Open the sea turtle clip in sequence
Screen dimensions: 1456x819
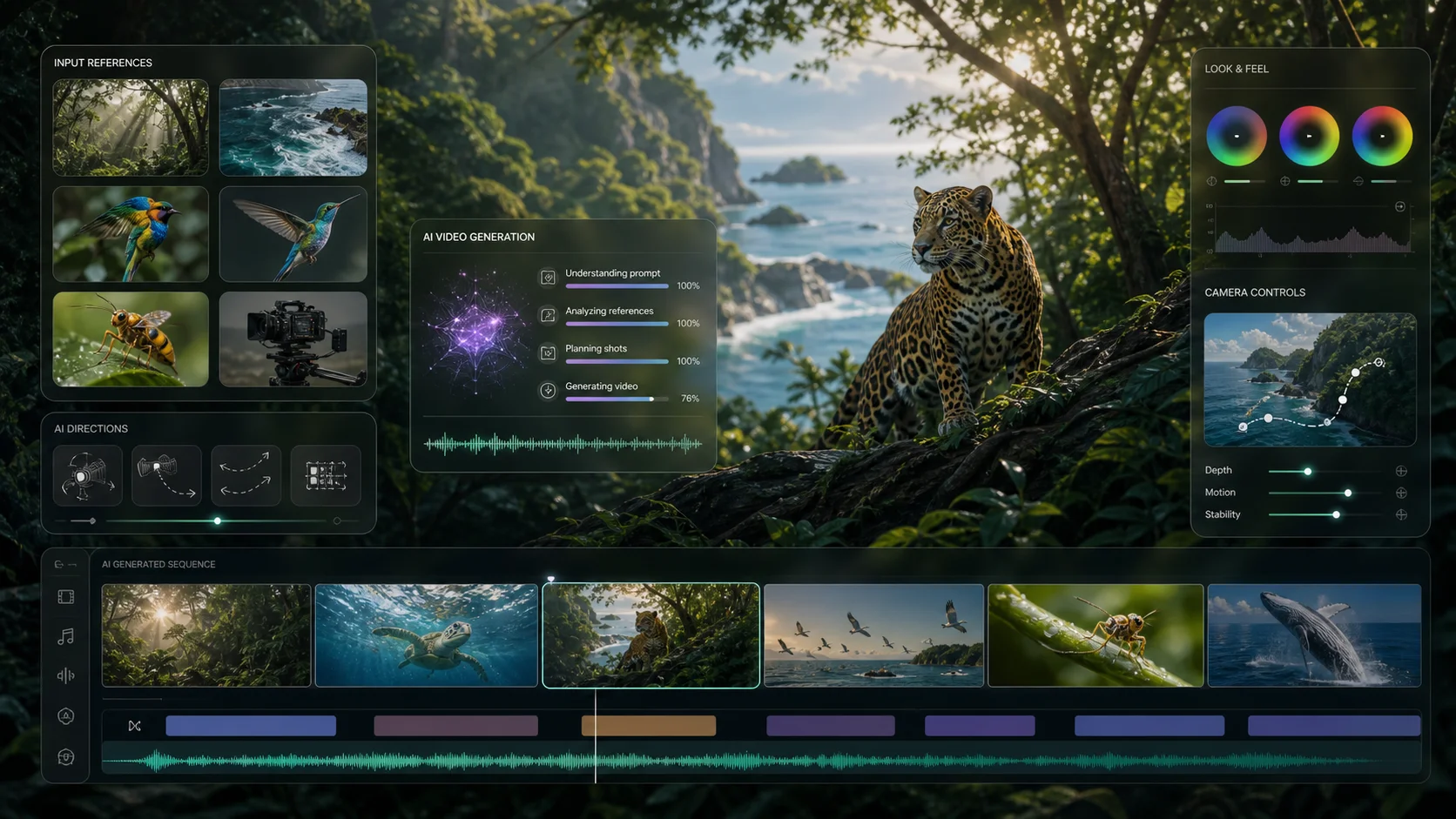427,635
